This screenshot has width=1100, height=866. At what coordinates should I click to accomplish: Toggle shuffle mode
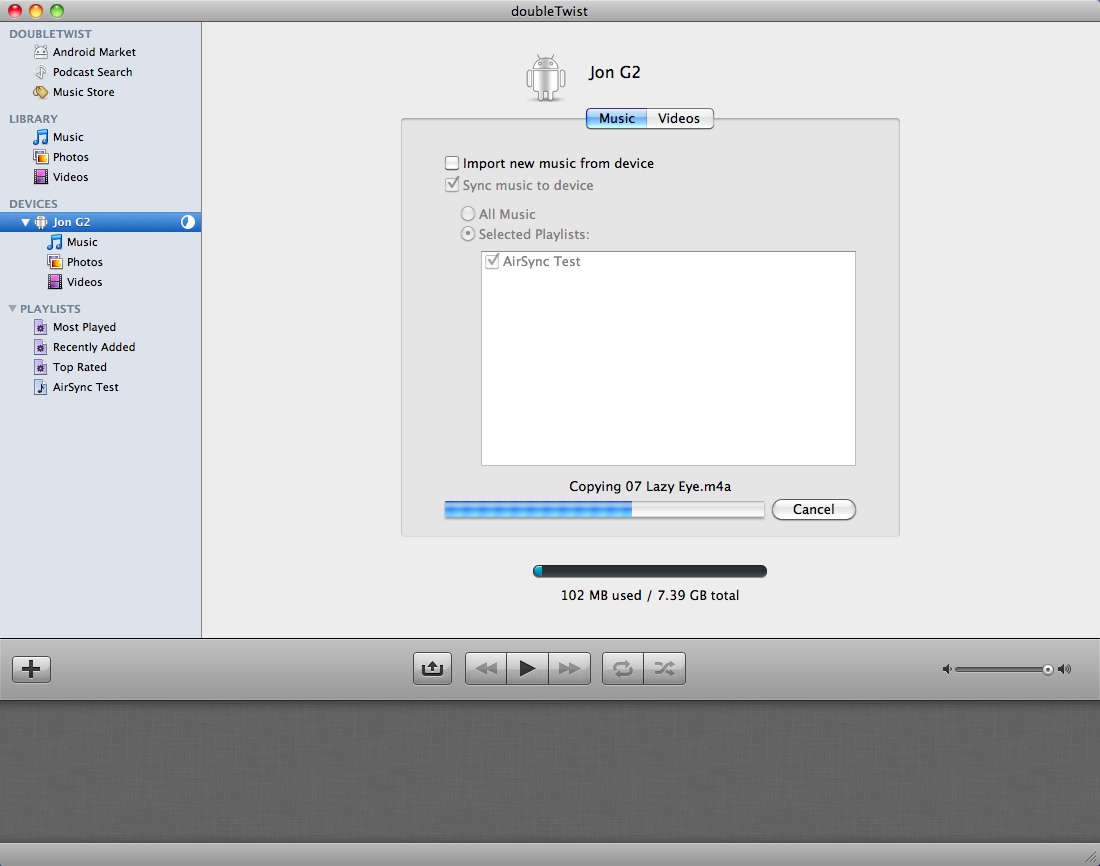coord(664,668)
